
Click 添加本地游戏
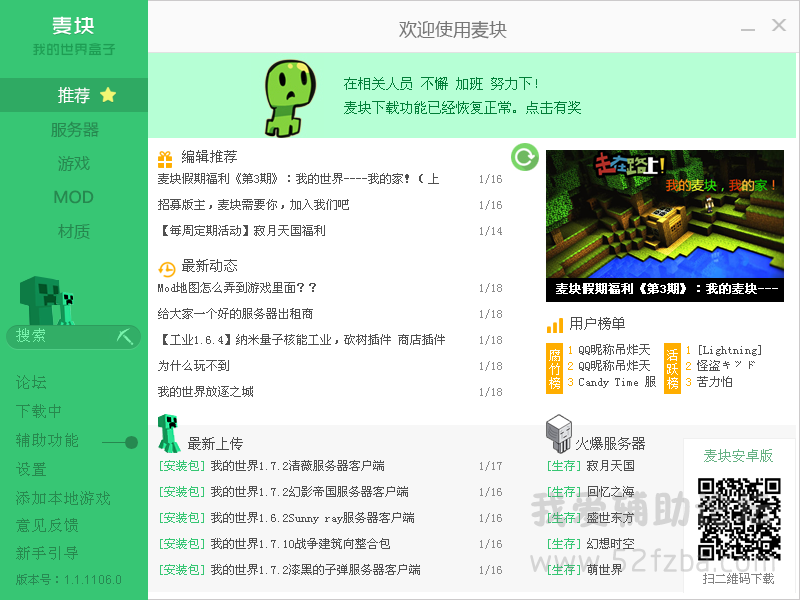(x=63, y=498)
